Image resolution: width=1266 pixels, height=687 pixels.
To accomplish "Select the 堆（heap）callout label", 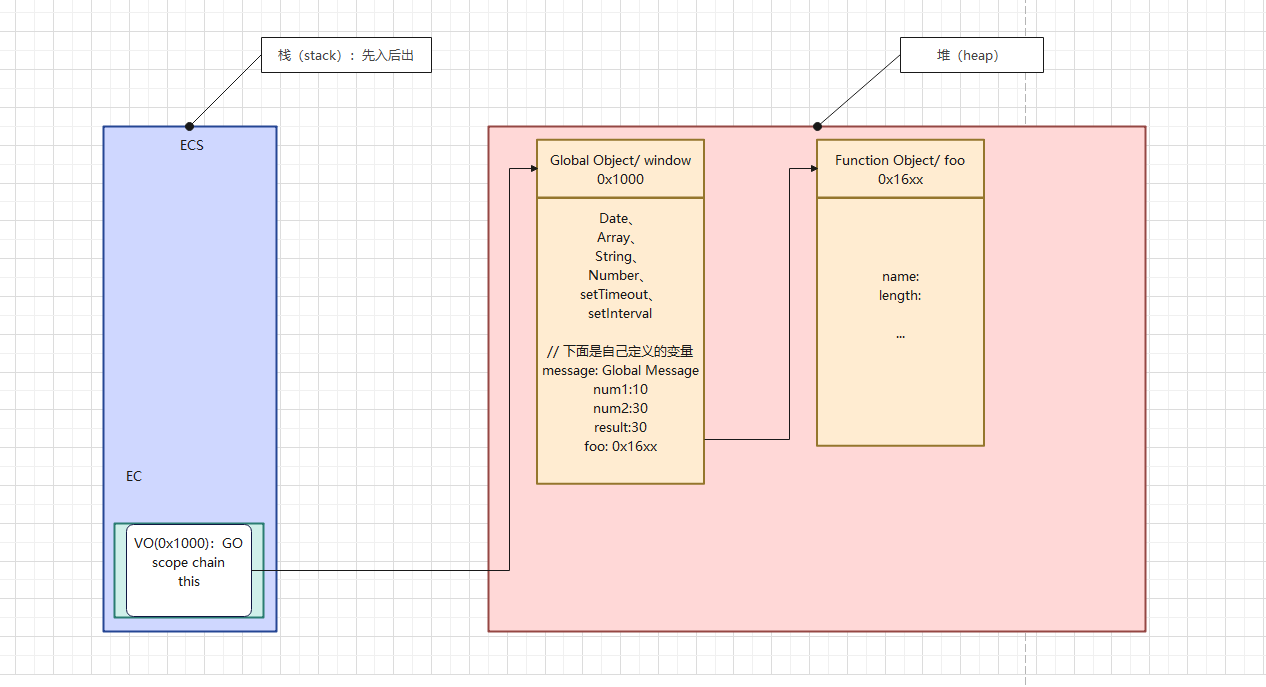I will pos(971,55).
